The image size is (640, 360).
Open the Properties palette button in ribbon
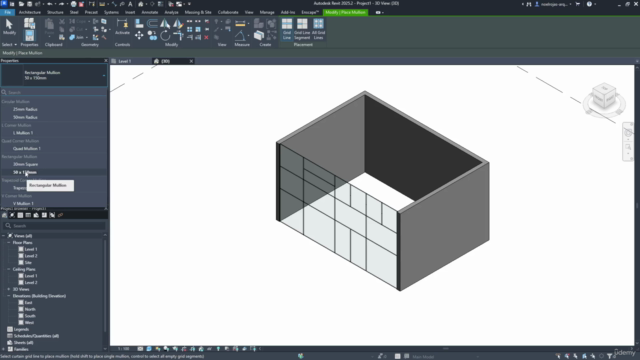click(x=29, y=35)
